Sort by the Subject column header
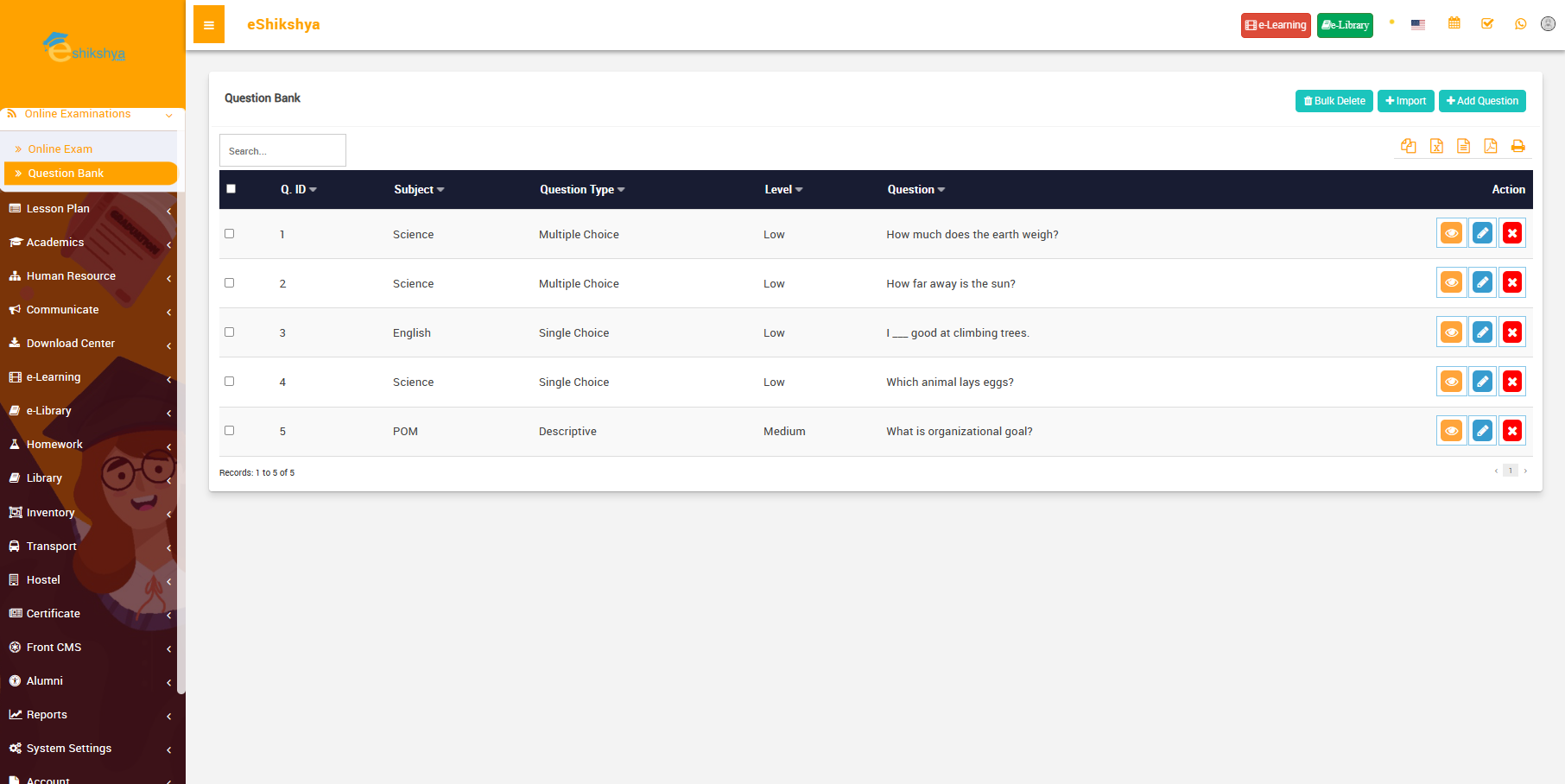 418,190
